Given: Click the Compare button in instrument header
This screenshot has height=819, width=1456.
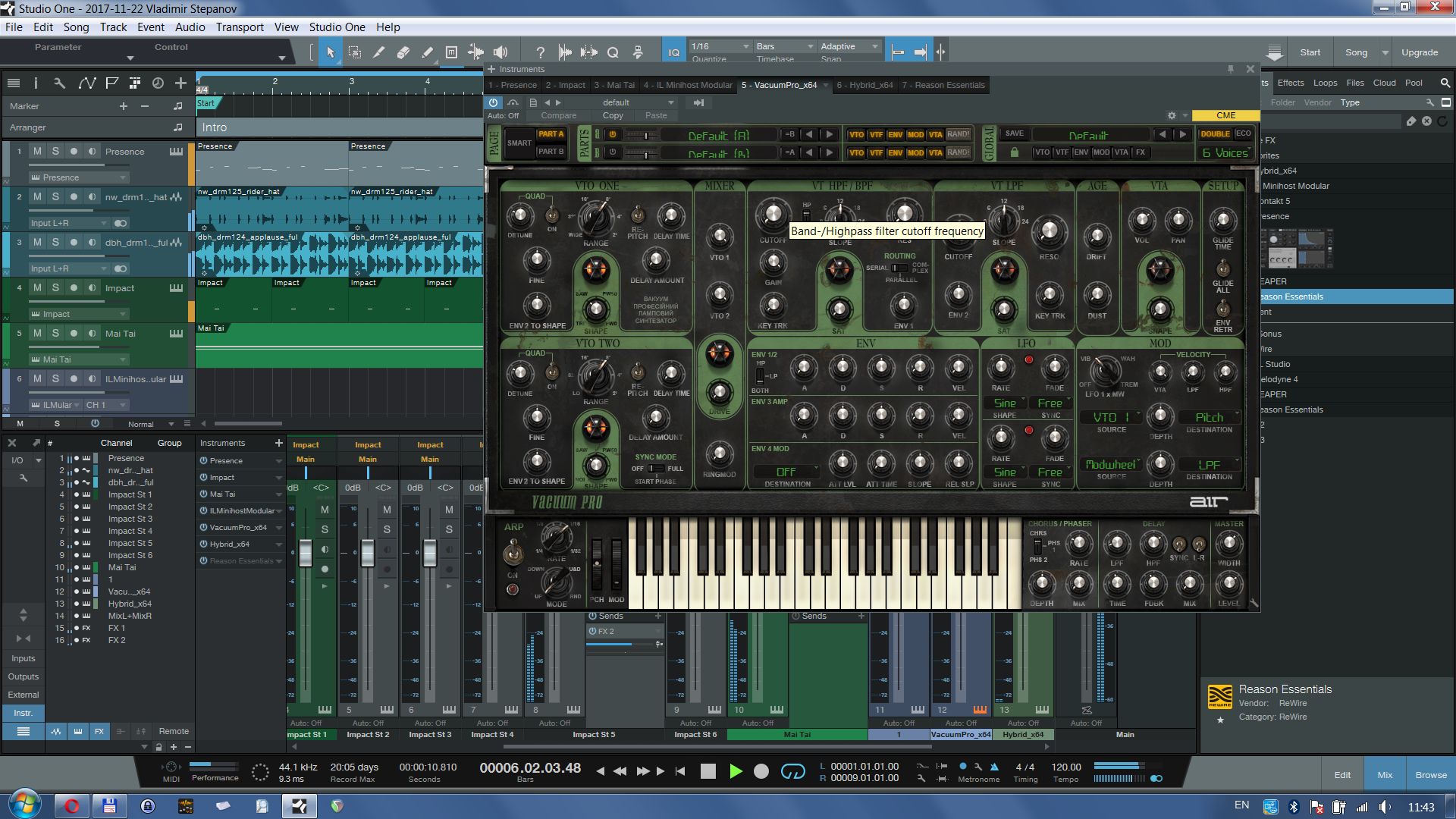Looking at the screenshot, I should (x=559, y=116).
